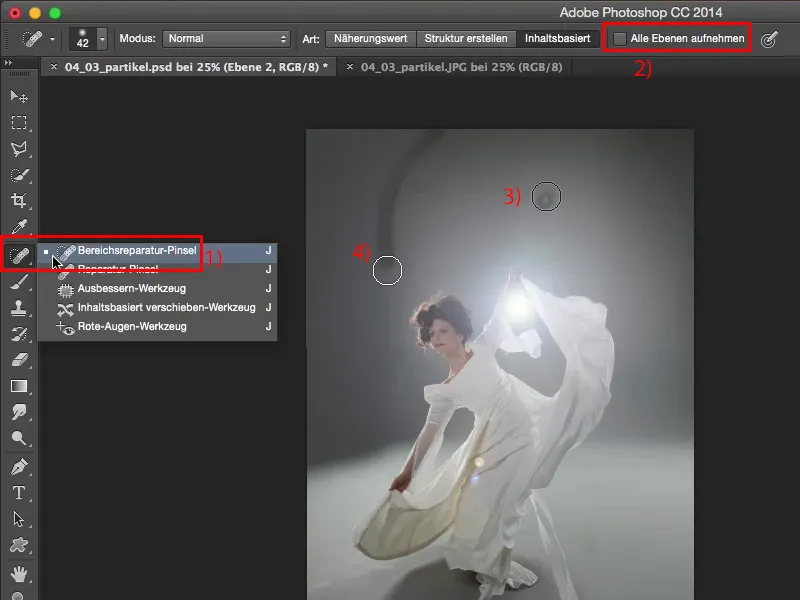Select the Path Selection tool
800x600 pixels.
[19, 519]
